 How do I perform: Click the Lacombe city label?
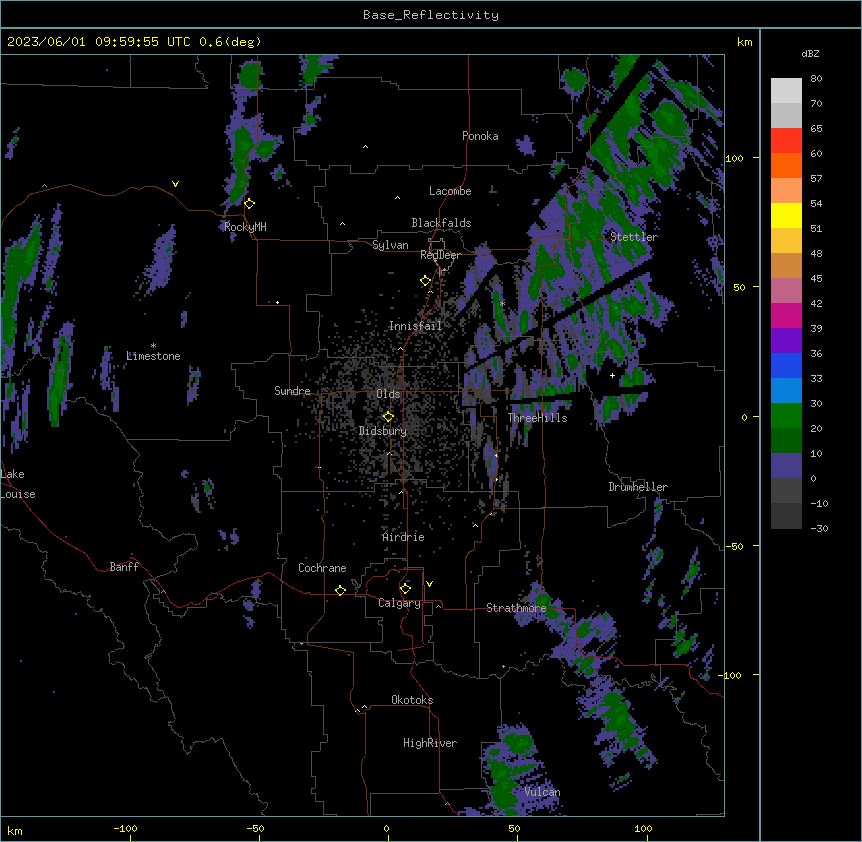(x=450, y=191)
